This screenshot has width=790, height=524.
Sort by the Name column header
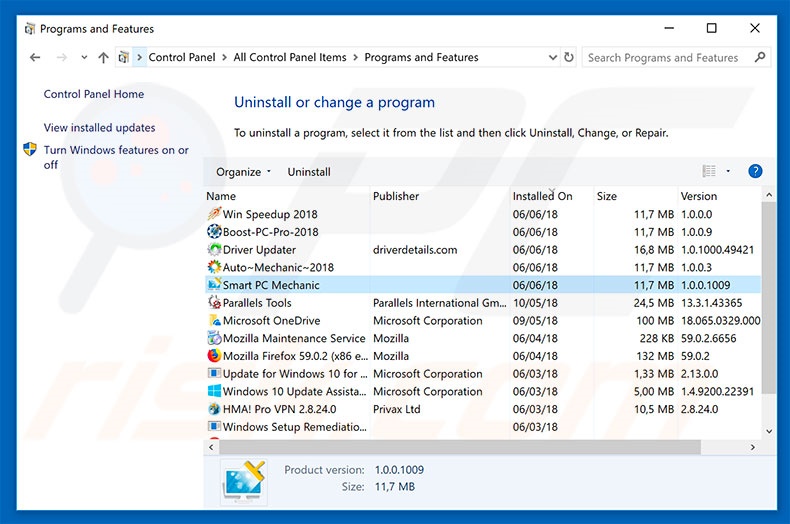(x=287, y=196)
